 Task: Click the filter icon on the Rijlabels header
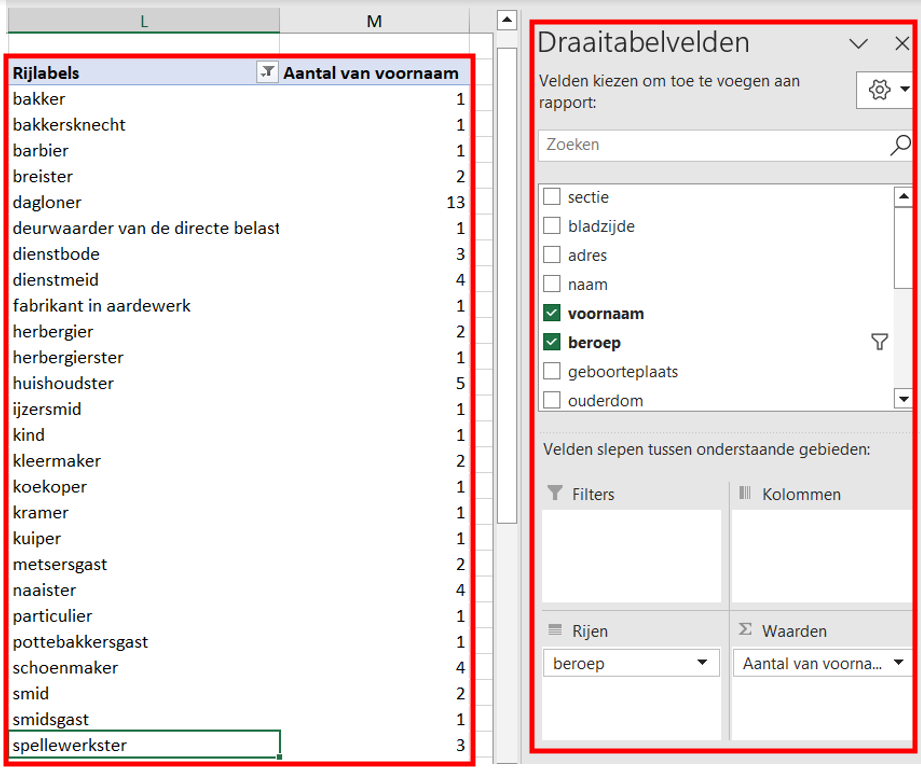click(266, 73)
